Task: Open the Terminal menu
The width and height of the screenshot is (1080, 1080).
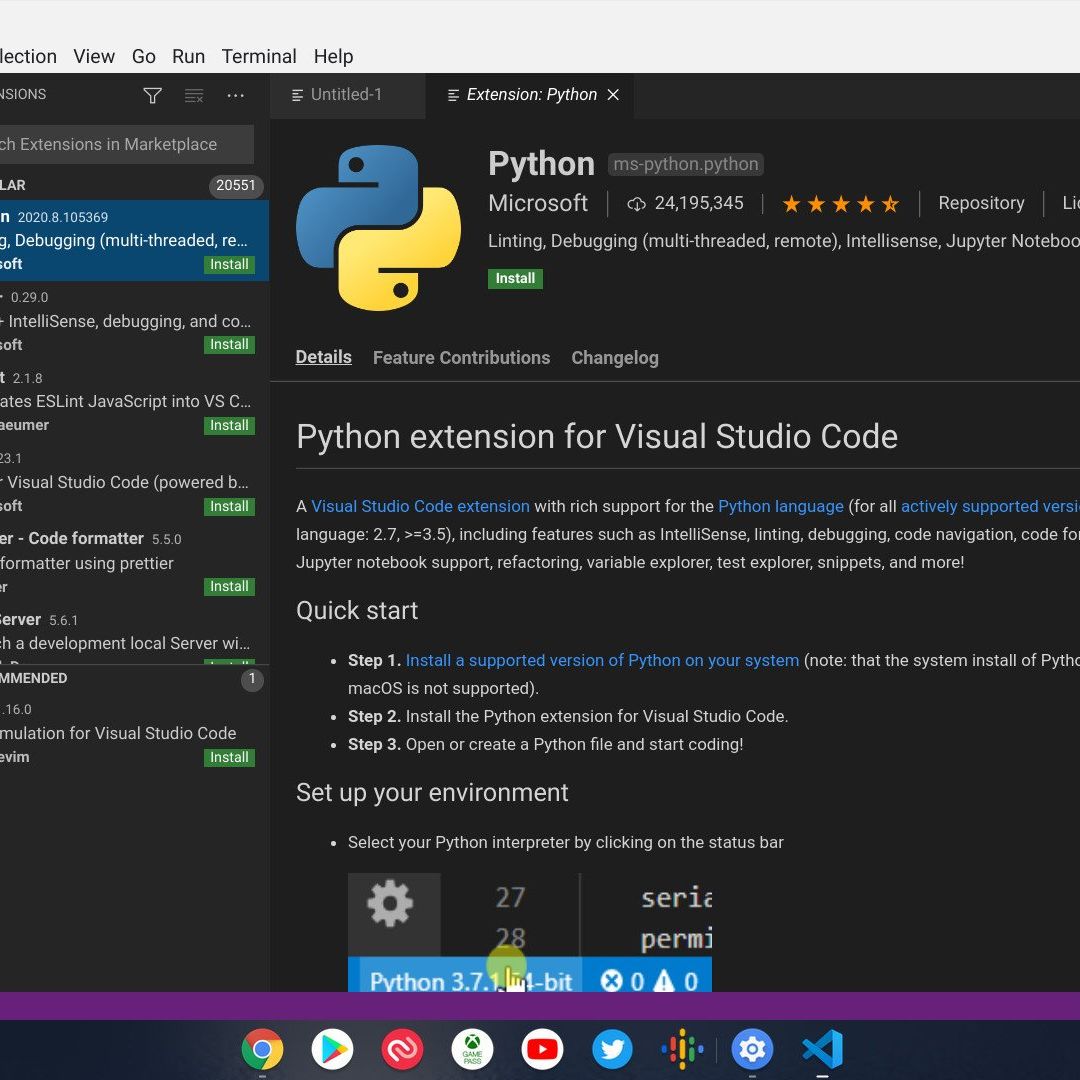Action: [259, 56]
